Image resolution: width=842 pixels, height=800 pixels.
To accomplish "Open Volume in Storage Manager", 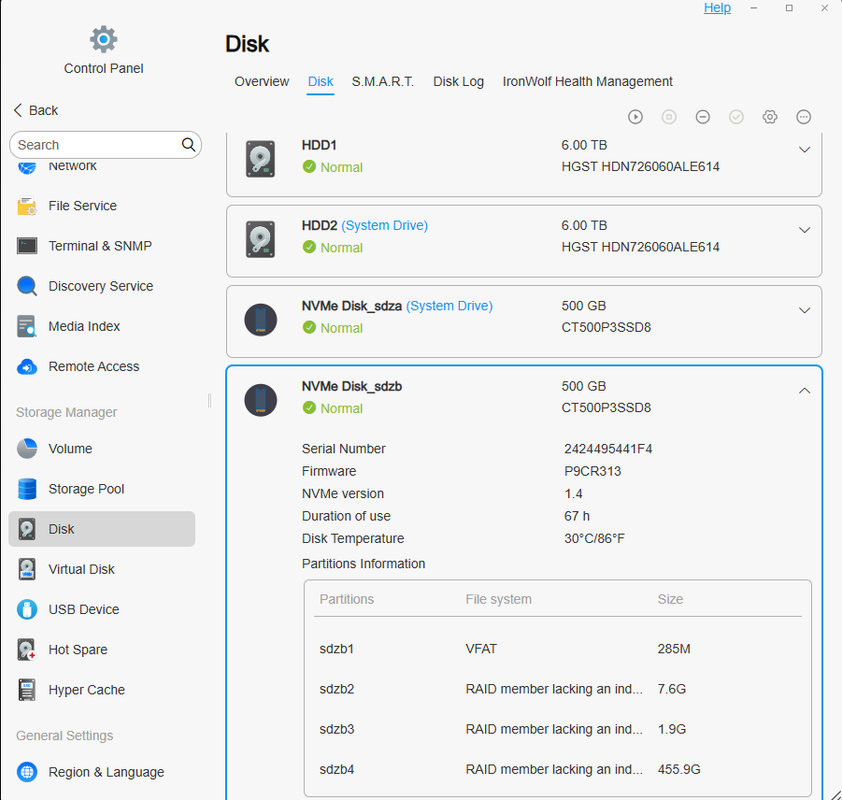I will 102,449.
